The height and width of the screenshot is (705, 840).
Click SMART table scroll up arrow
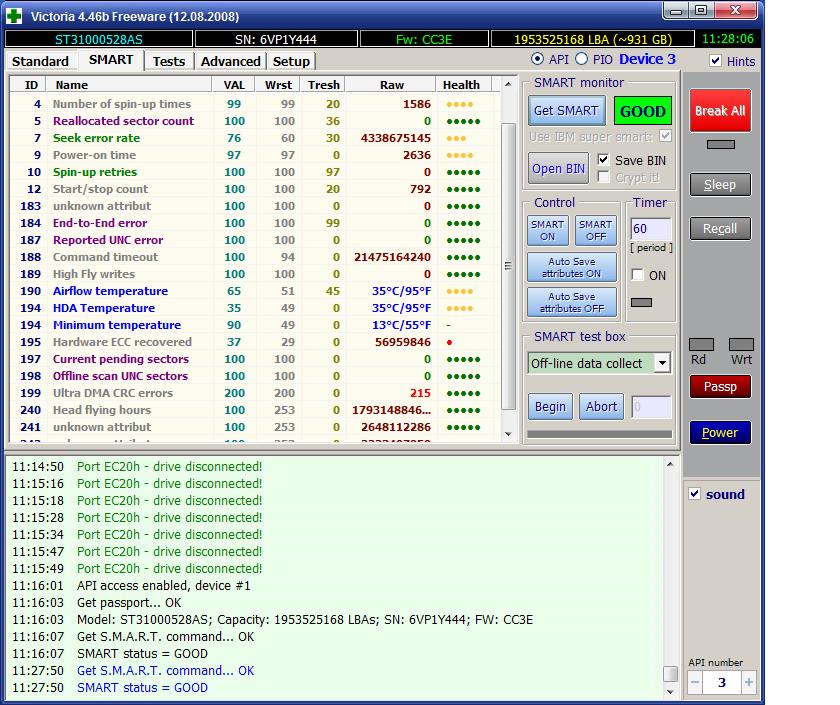[x=508, y=84]
